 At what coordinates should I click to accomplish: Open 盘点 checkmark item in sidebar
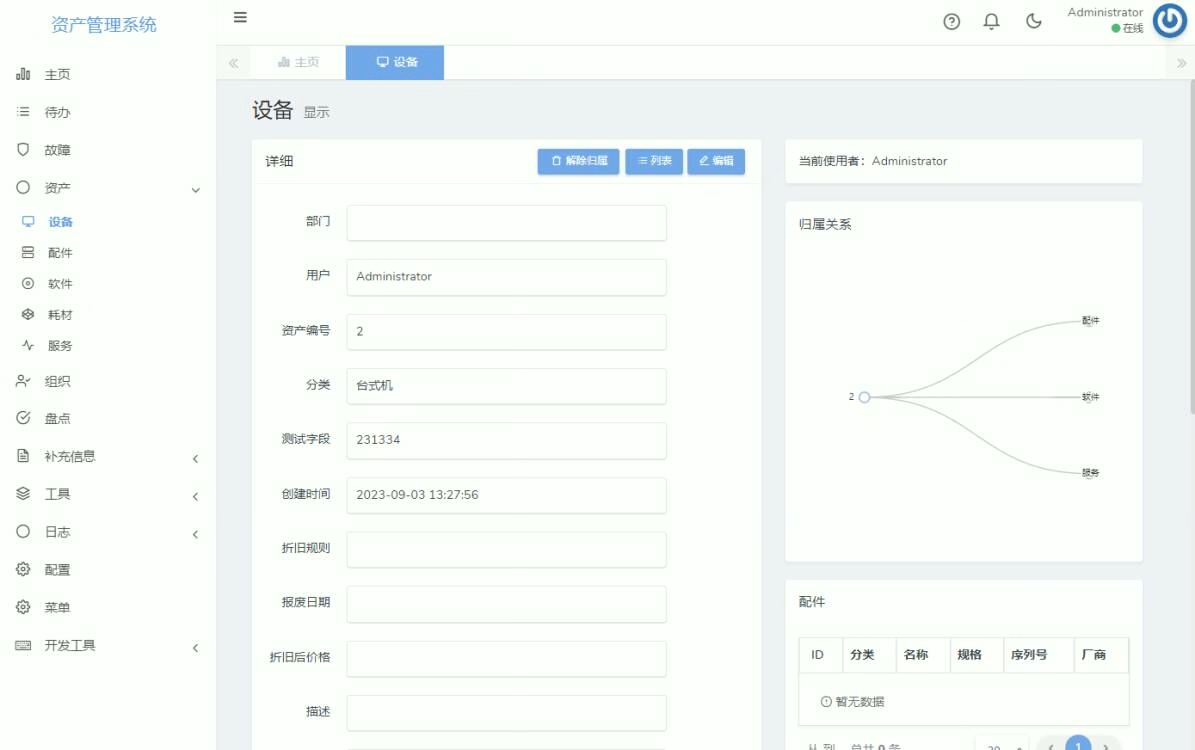click(x=57, y=419)
